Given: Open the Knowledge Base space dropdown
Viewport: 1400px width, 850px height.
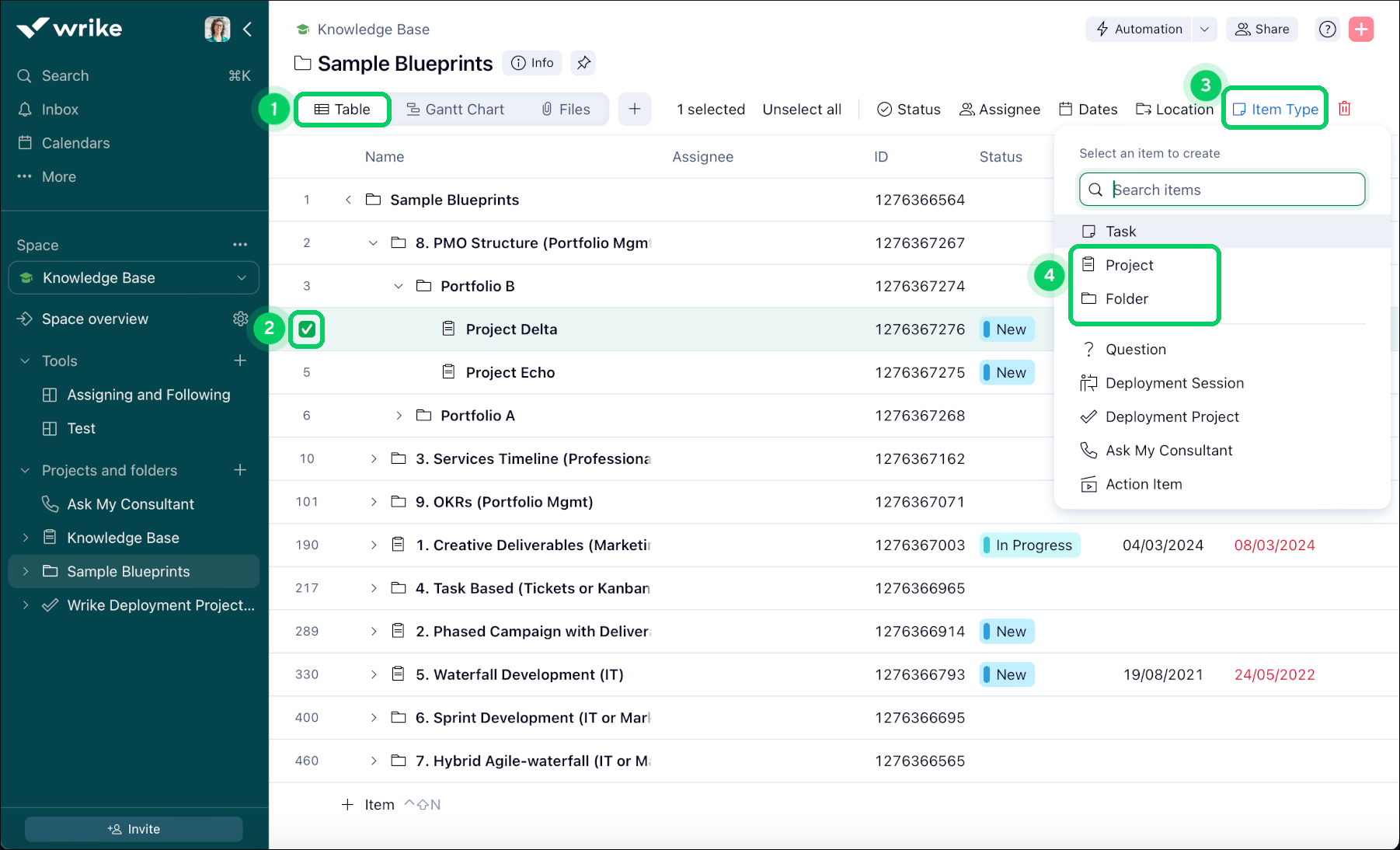Looking at the screenshot, I should click(x=134, y=278).
